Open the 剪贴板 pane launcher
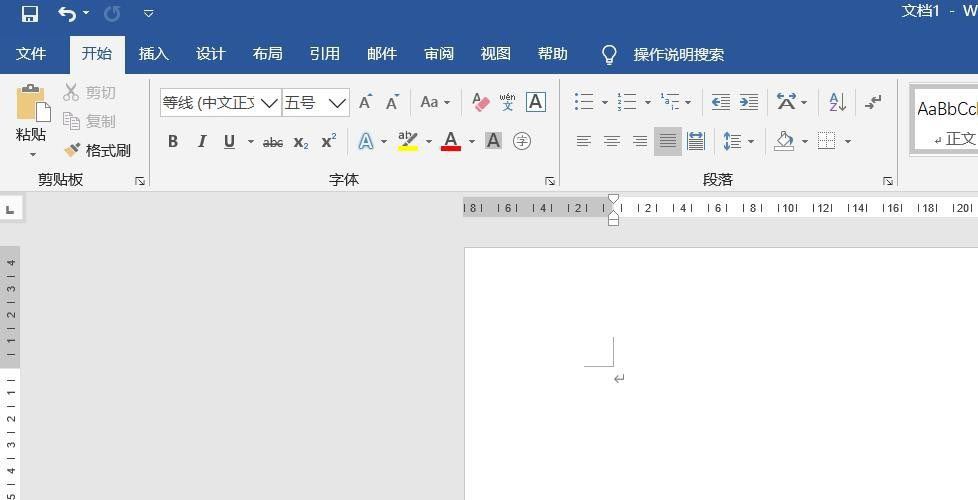 [140, 181]
